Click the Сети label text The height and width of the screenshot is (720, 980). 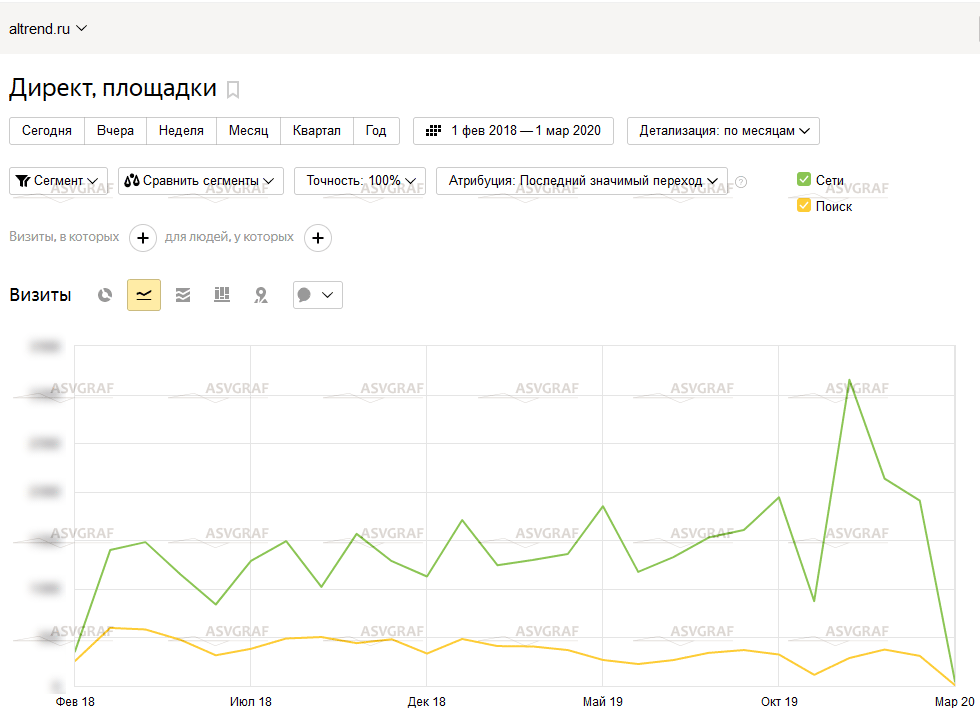point(829,180)
